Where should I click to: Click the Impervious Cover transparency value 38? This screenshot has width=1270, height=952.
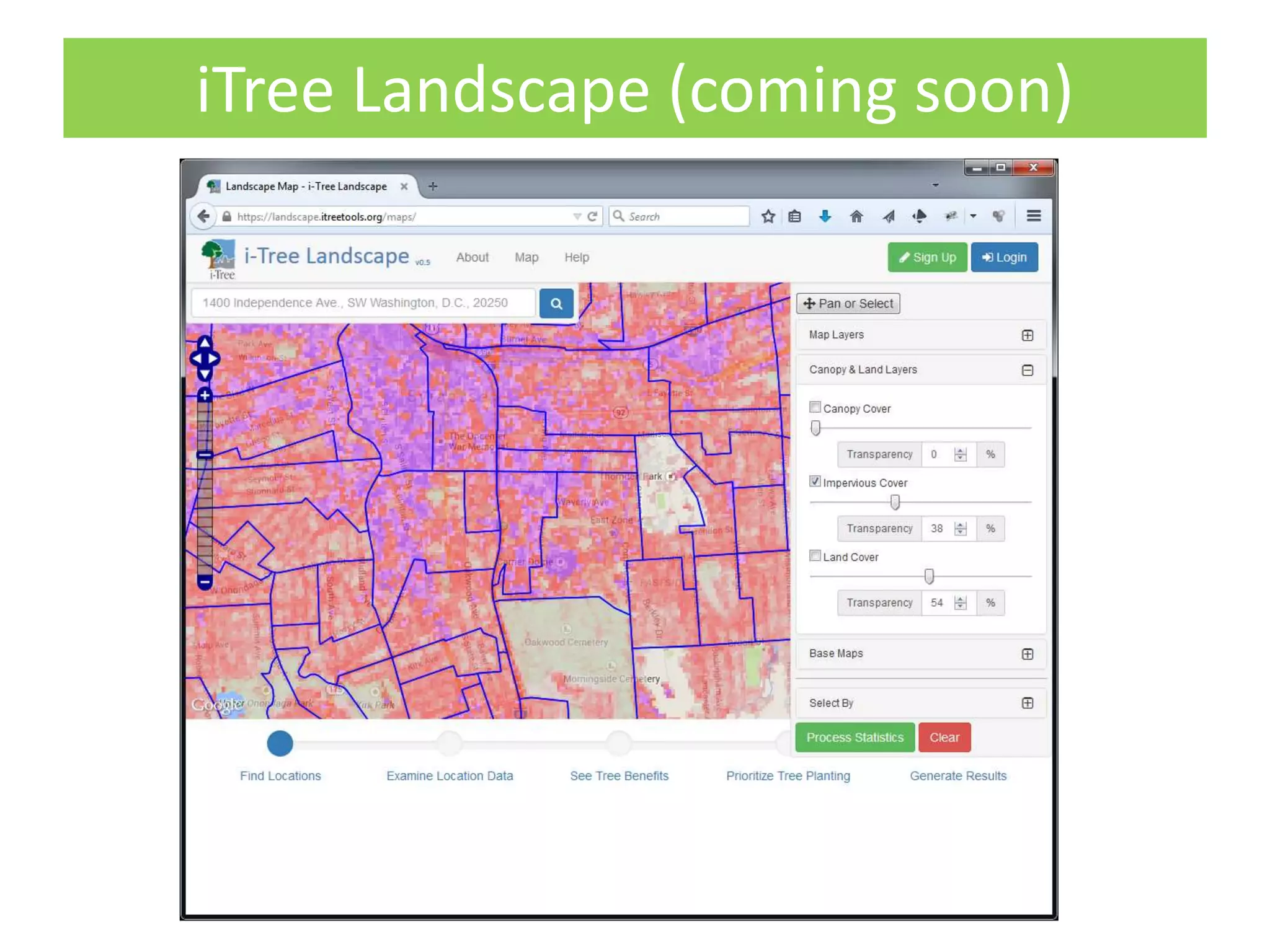point(936,529)
